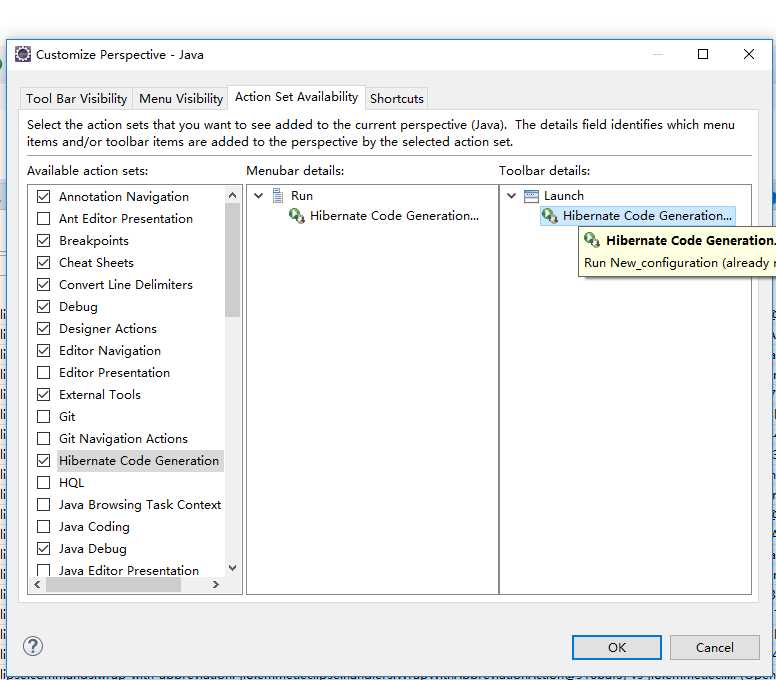
Task: Open the Shortcuts tab
Action: (x=397, y=98)
